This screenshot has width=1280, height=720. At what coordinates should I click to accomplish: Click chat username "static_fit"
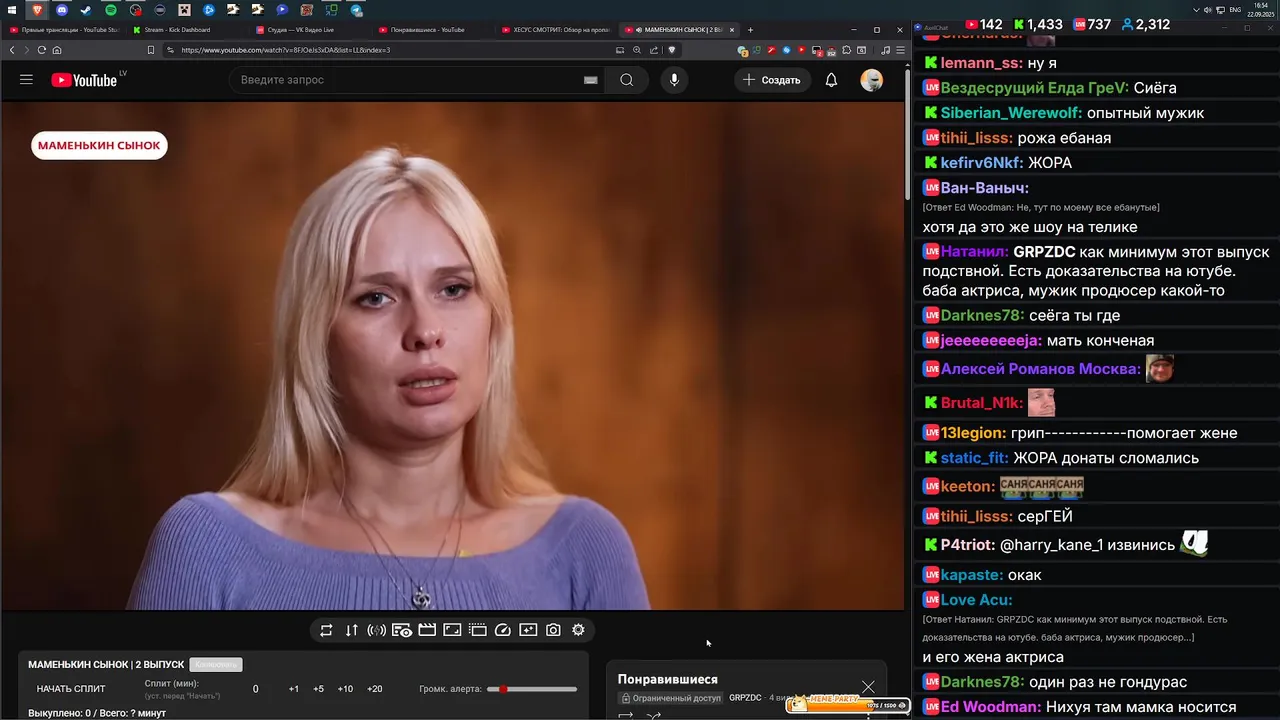point(974,458)
